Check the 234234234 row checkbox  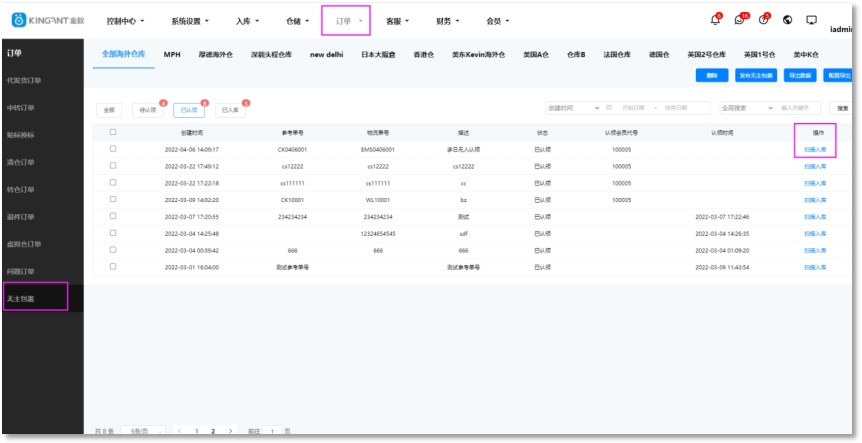(x=113, y=216)
